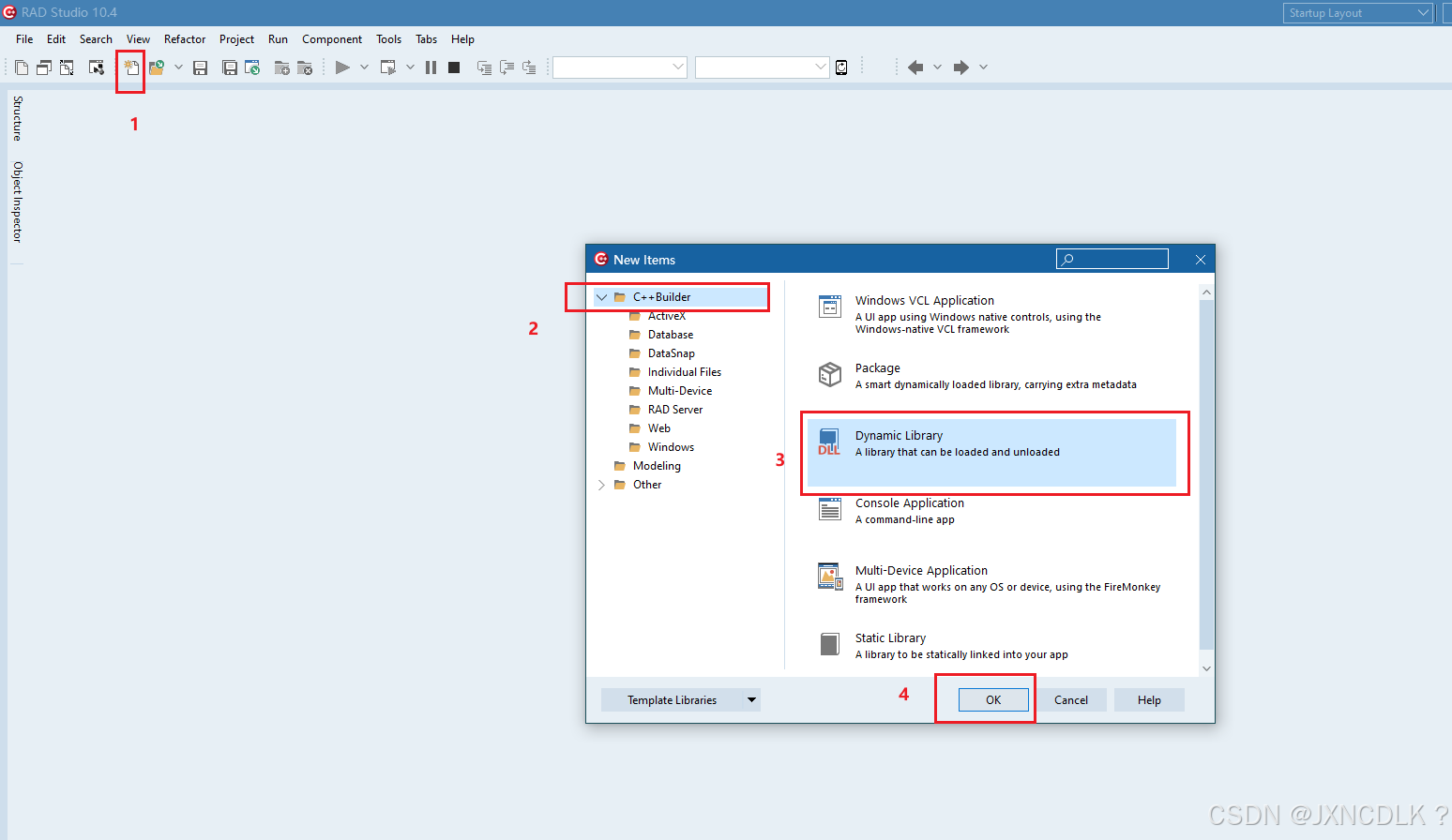Click the New Items toolbar icon
The width and height of the screenshot is (1452, 840).
click(130, 67)
